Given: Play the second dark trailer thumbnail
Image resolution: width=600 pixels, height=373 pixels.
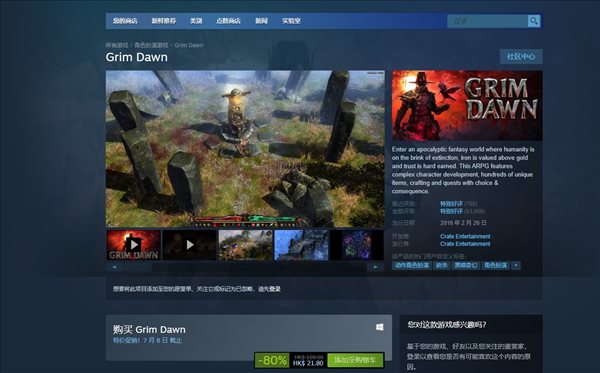Looking at the screenshot, I should [189, 245].
